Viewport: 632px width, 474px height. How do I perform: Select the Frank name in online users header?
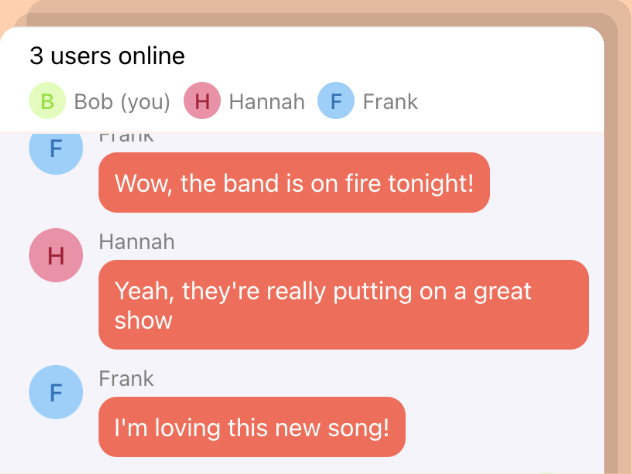pyautogui.click(x=390, y=102)
